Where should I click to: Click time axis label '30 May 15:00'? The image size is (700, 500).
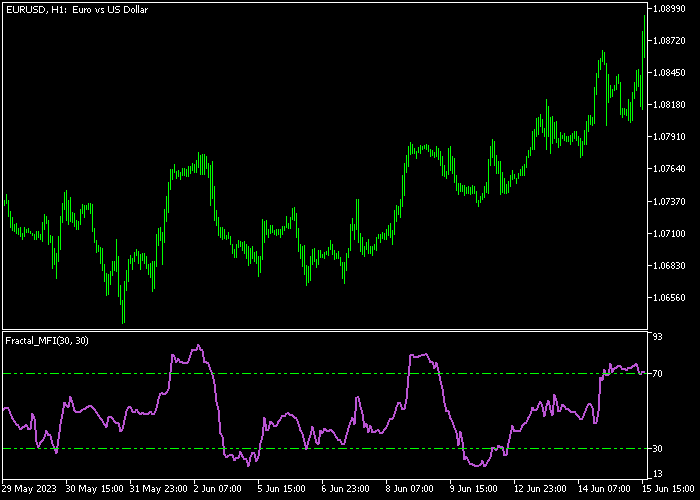(94, 489)
